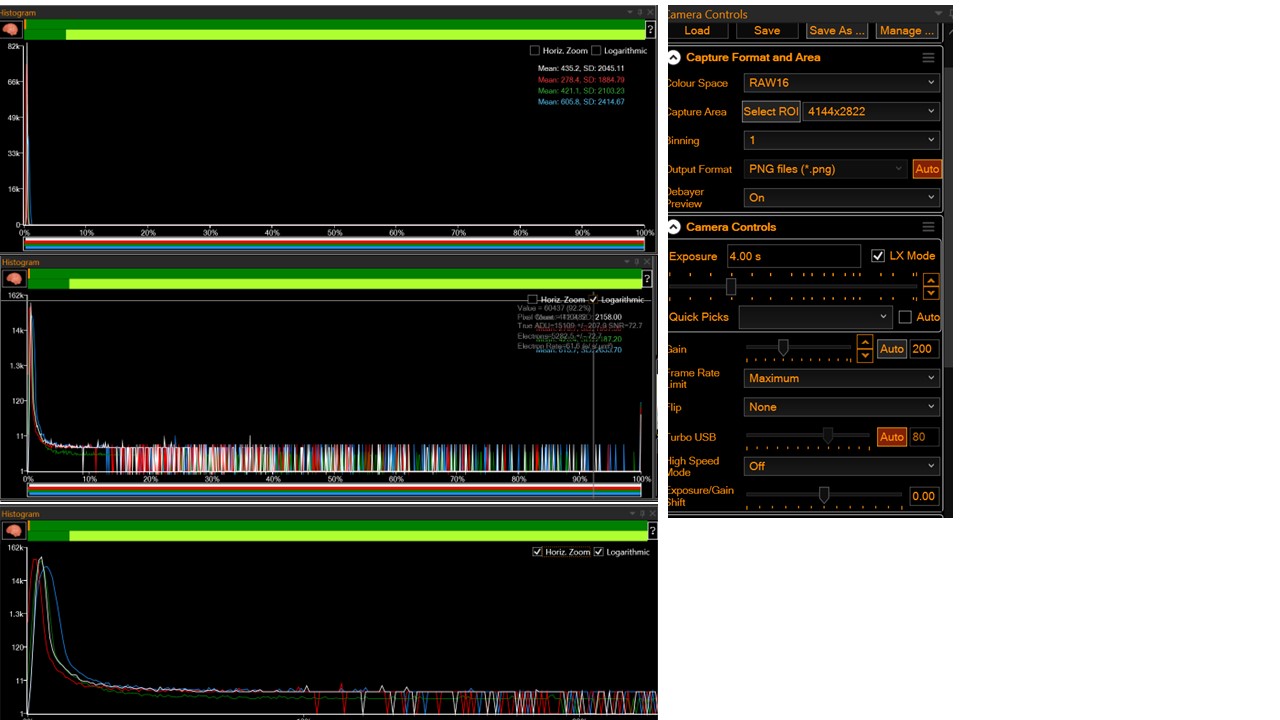The height and width of the screenshot is (720, 1280).
Task: Click the Turbo USB slider handle
Action: click(828, 435)
